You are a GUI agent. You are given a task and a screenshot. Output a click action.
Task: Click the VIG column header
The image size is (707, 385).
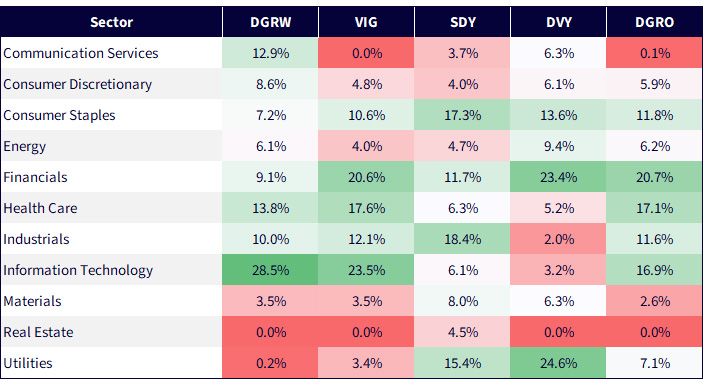coord(366,22)
